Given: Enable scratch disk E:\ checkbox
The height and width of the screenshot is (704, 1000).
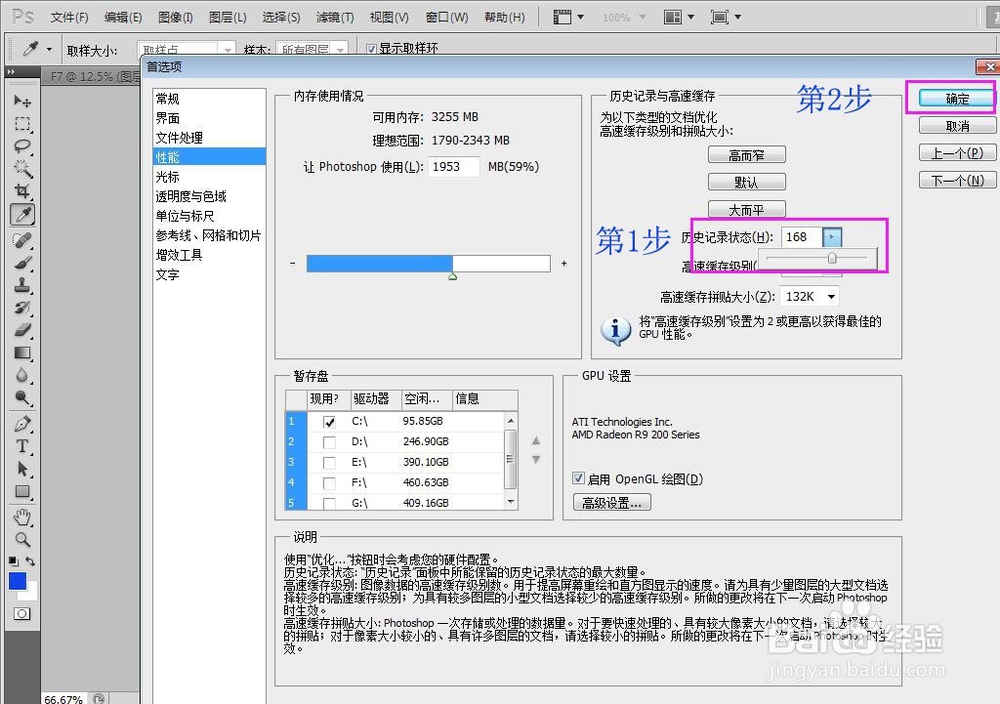Looking at the screenshot, I should coord(329,462).
